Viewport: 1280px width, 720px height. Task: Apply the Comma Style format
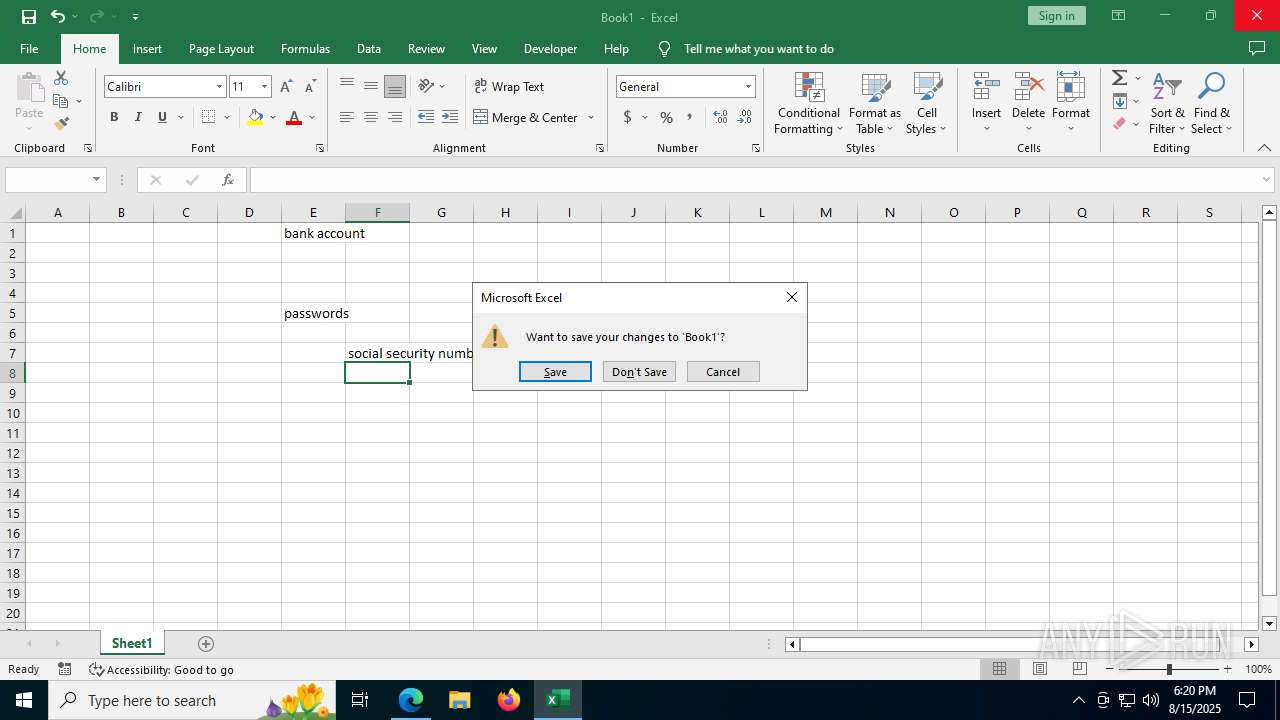click(x=689, y=117)
